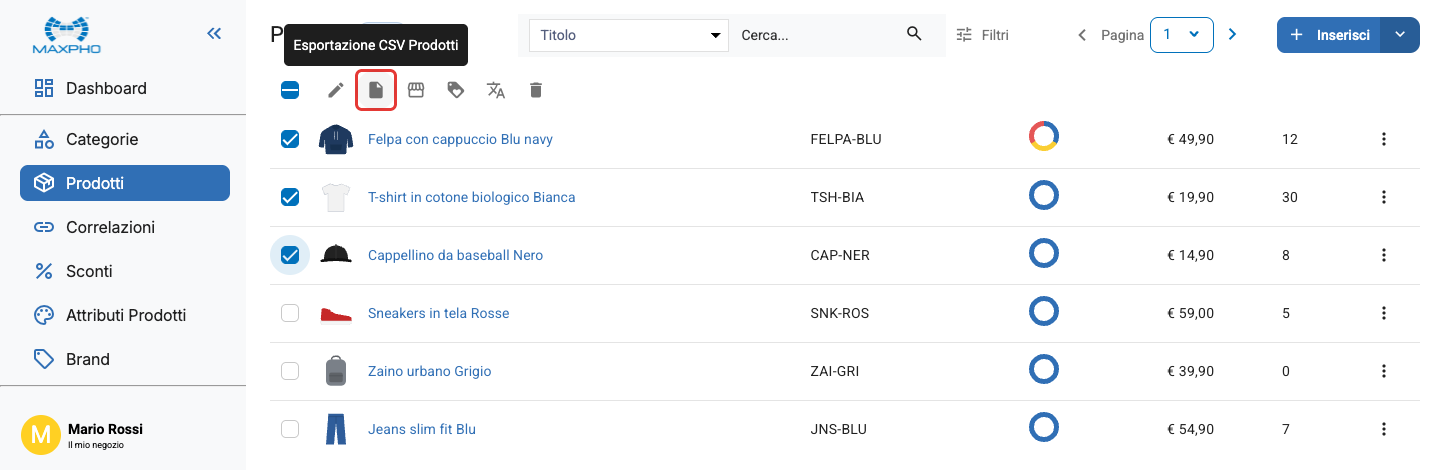This screenshot has height=470, width=1440.
Task: Open actions menu for T-shirt in cotone
Action: pyautogui.click(x=1384, y=197)
